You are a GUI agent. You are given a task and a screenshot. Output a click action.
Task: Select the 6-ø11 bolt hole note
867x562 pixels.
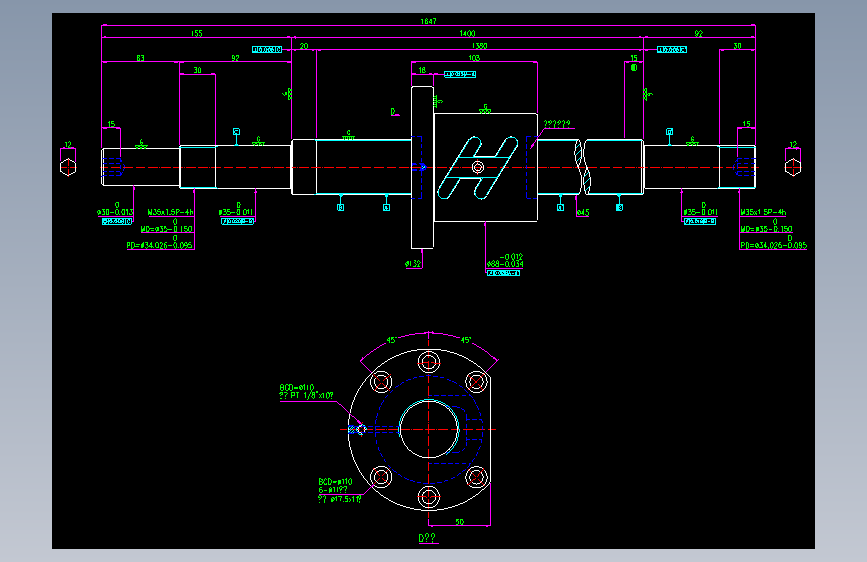pos(333,490)
